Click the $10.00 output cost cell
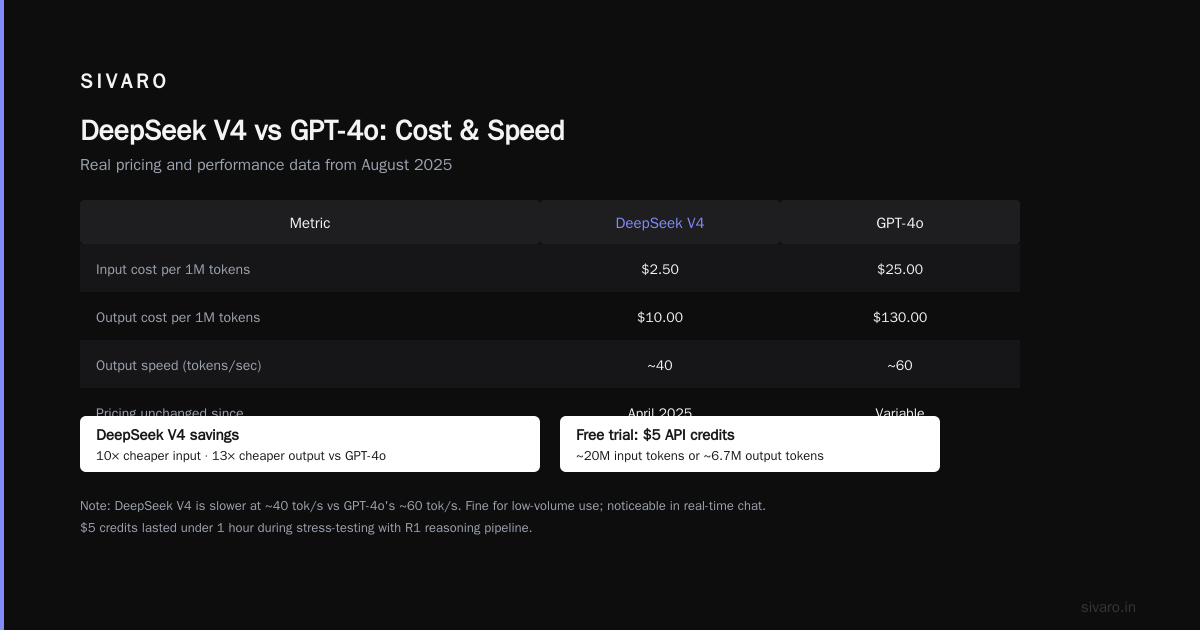This screenshot has height=630, width=1200. (660, 317)
